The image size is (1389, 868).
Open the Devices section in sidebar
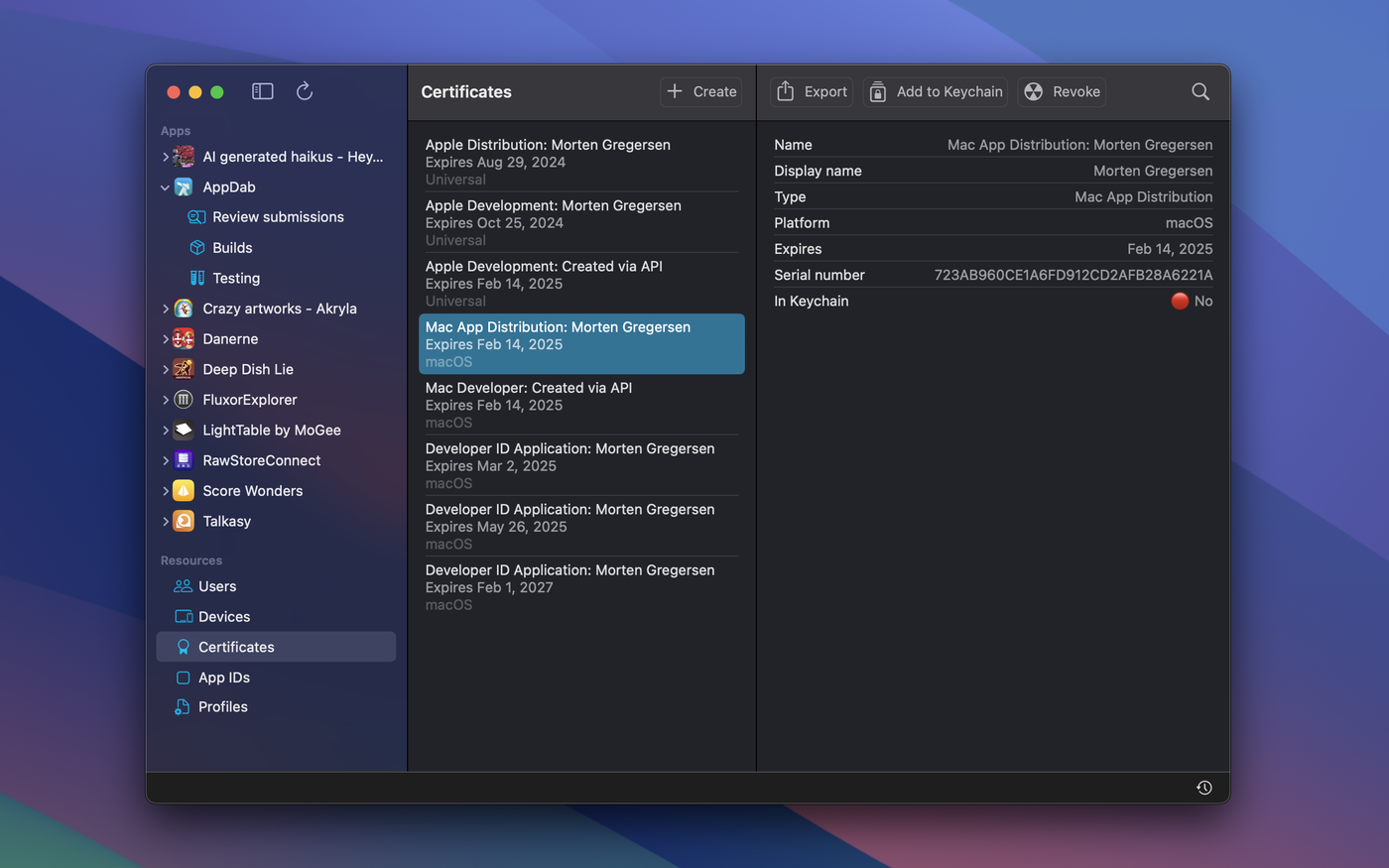coord(223,617)
